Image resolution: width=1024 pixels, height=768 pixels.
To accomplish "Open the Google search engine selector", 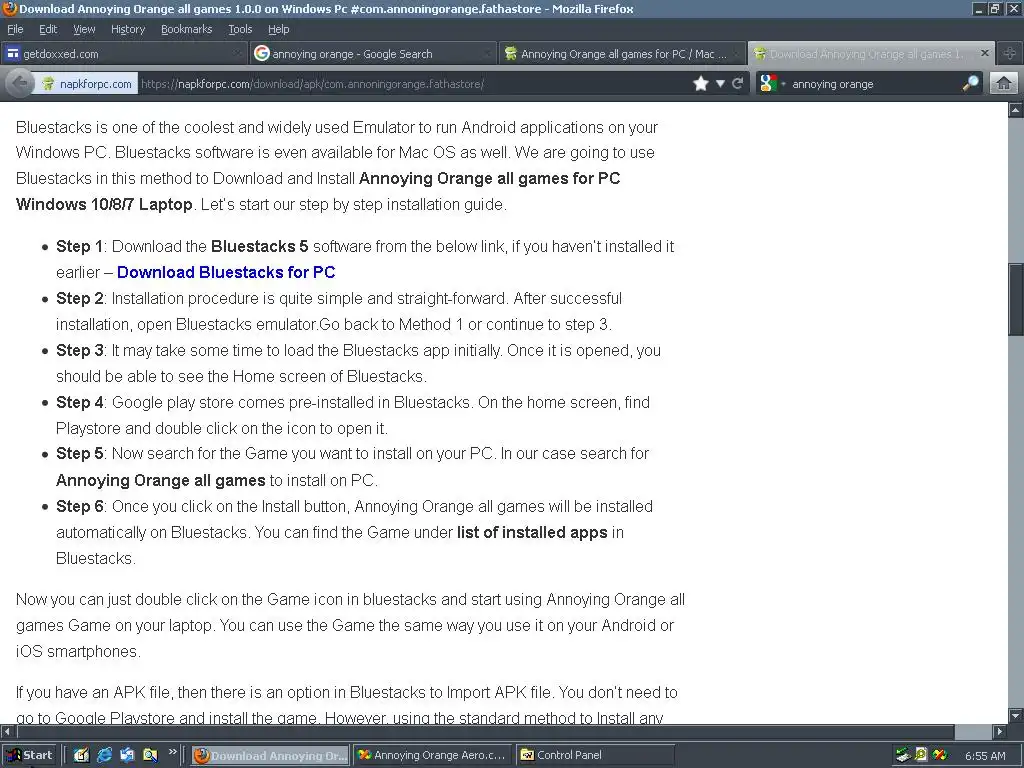I will pos(771,84).
